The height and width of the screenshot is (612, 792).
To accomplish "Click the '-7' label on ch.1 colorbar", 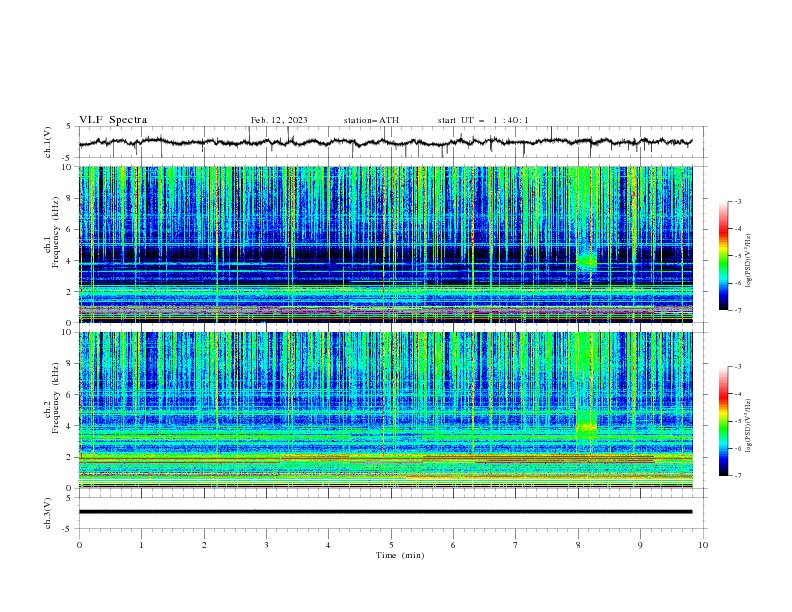I will coord(738,310).
